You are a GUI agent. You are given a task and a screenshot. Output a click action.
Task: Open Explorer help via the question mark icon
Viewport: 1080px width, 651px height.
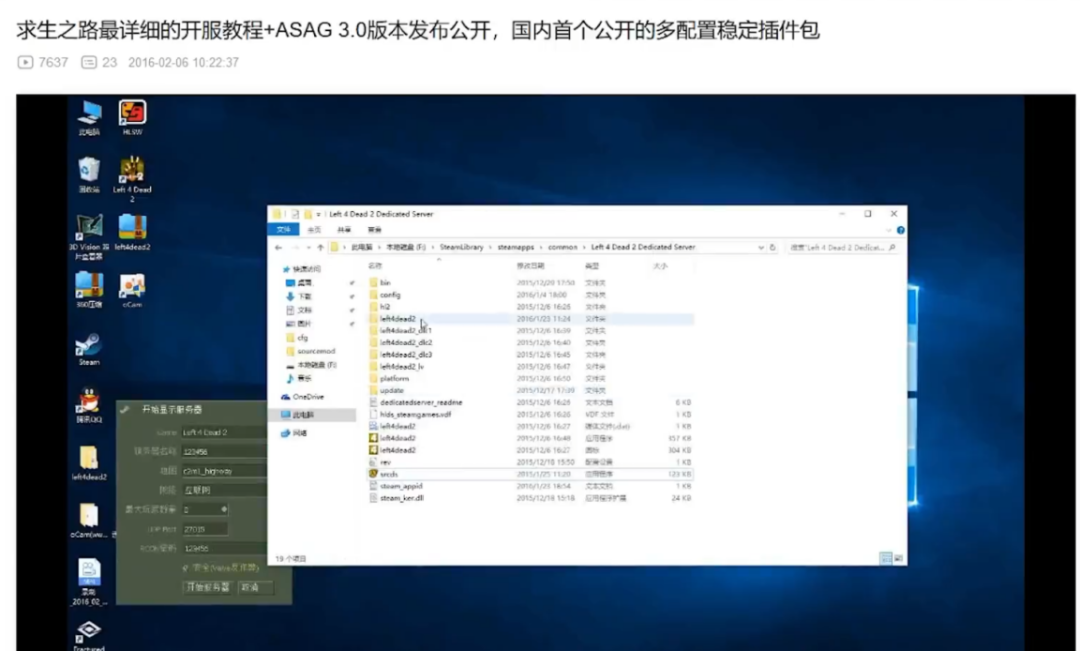pos(900,230)
